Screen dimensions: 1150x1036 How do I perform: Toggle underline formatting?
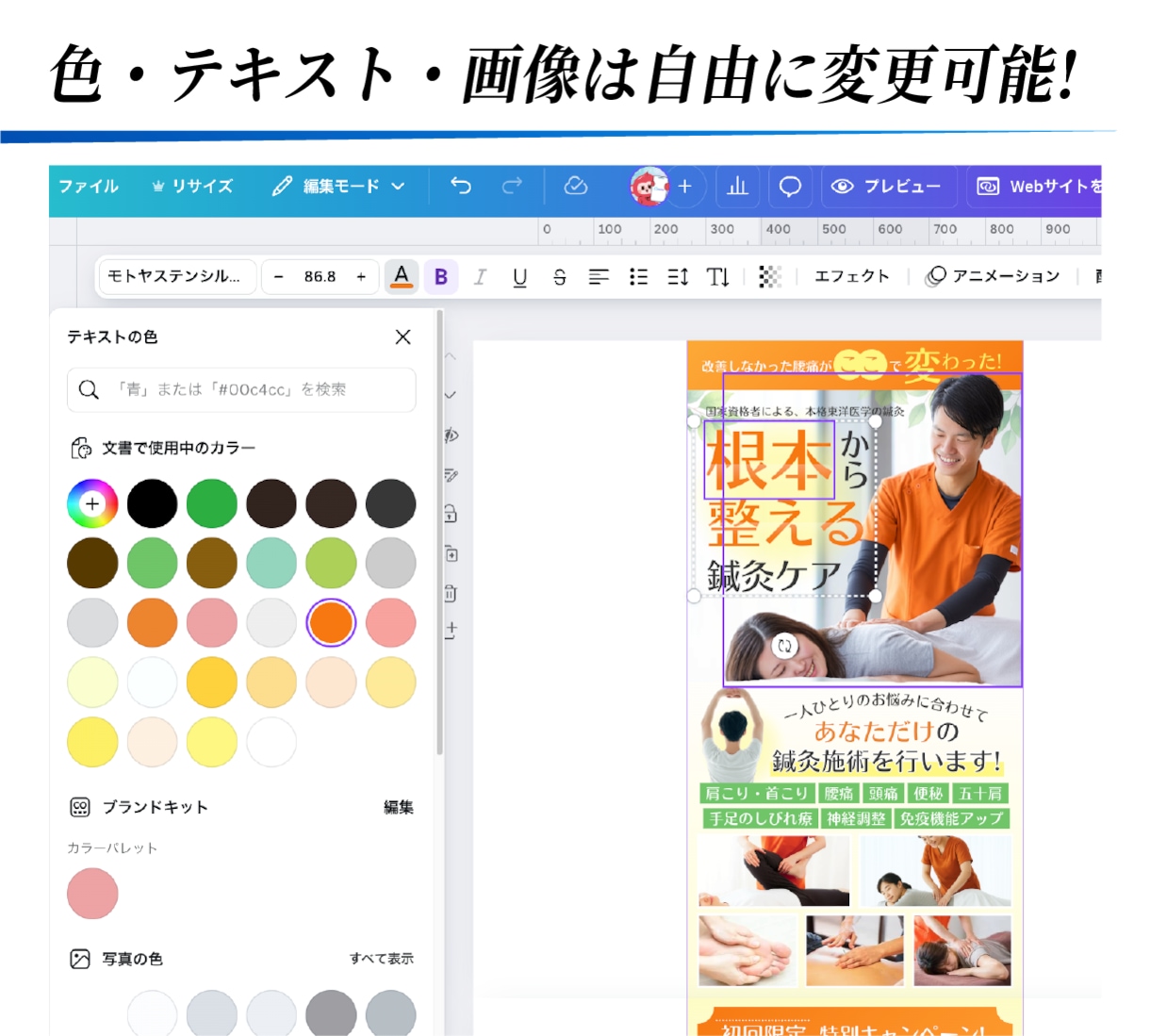tap(519, 276)
